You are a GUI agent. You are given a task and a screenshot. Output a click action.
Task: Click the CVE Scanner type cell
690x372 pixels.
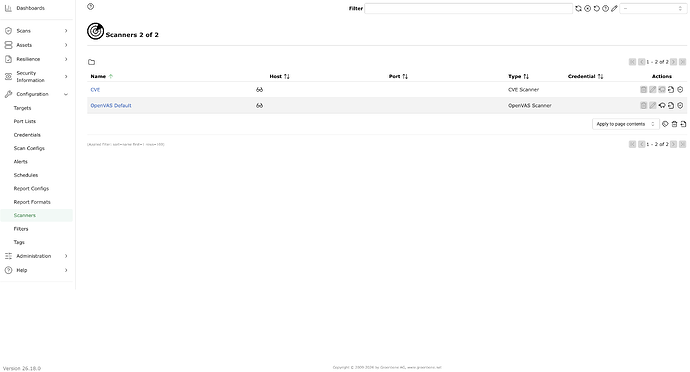(x=524, y=90)
